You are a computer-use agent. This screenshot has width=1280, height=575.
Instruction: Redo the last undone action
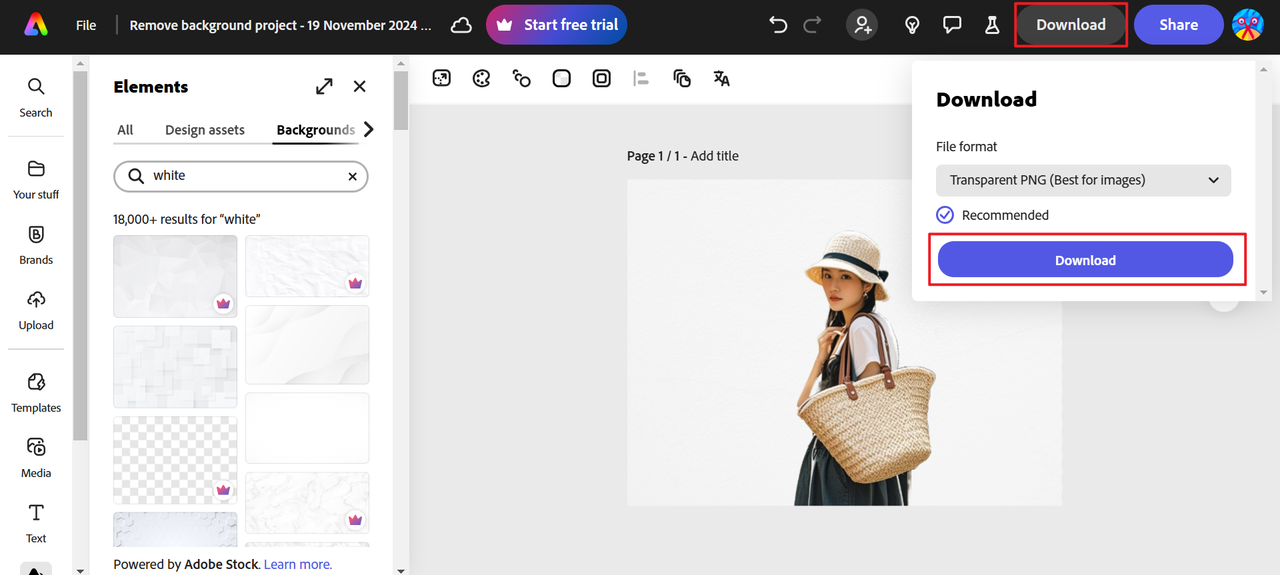pyautogui.click(x=812, y=25)
